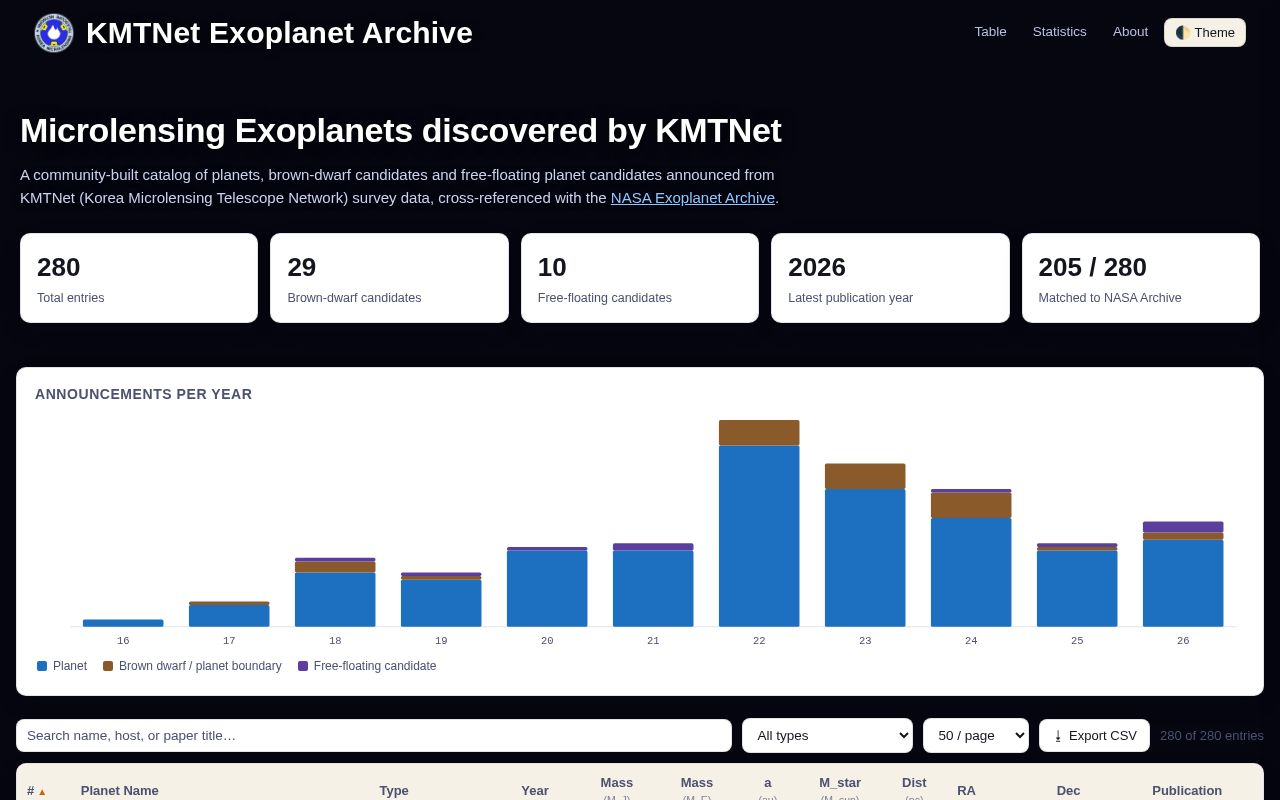Sort the table by # column
The height and width of the screenshot is (800, 1280).
(x=36, y=790)
